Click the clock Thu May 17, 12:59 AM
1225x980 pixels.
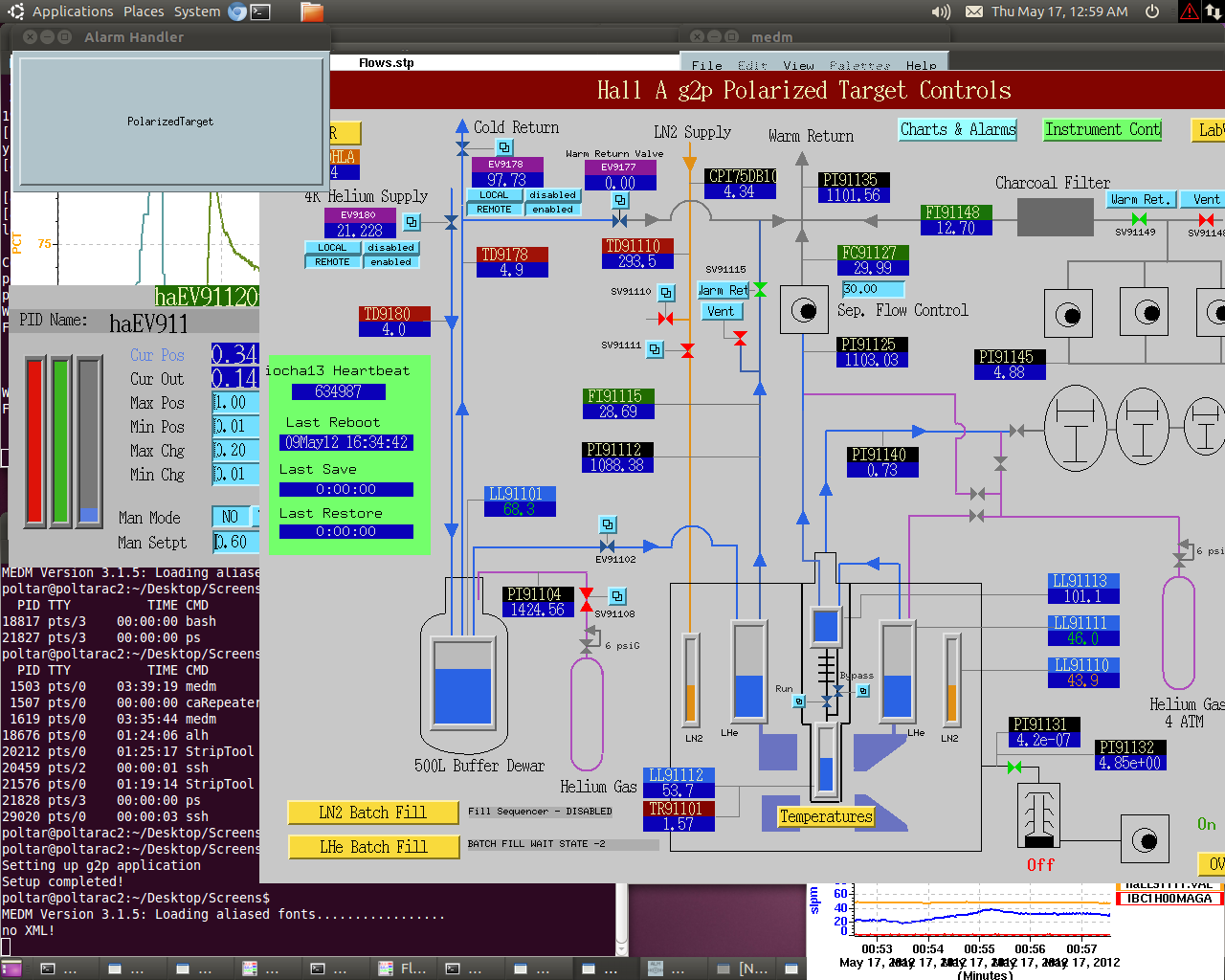click(1059, 11)
